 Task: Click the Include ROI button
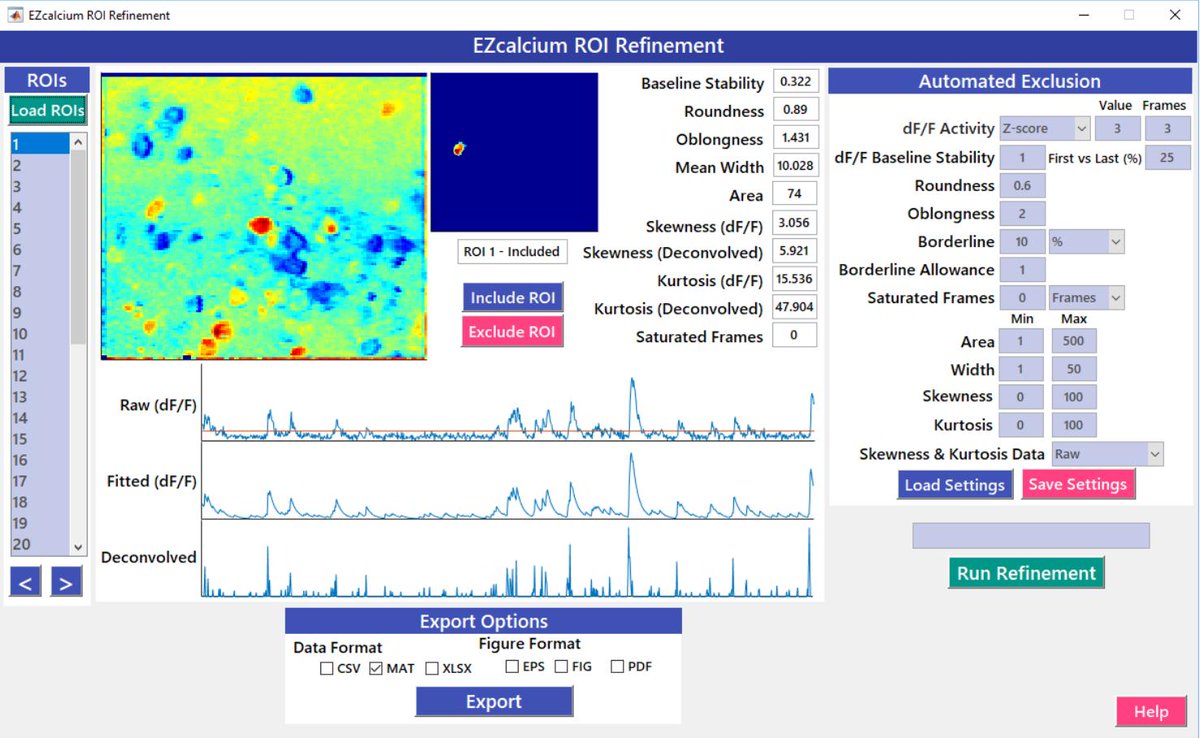512,297
